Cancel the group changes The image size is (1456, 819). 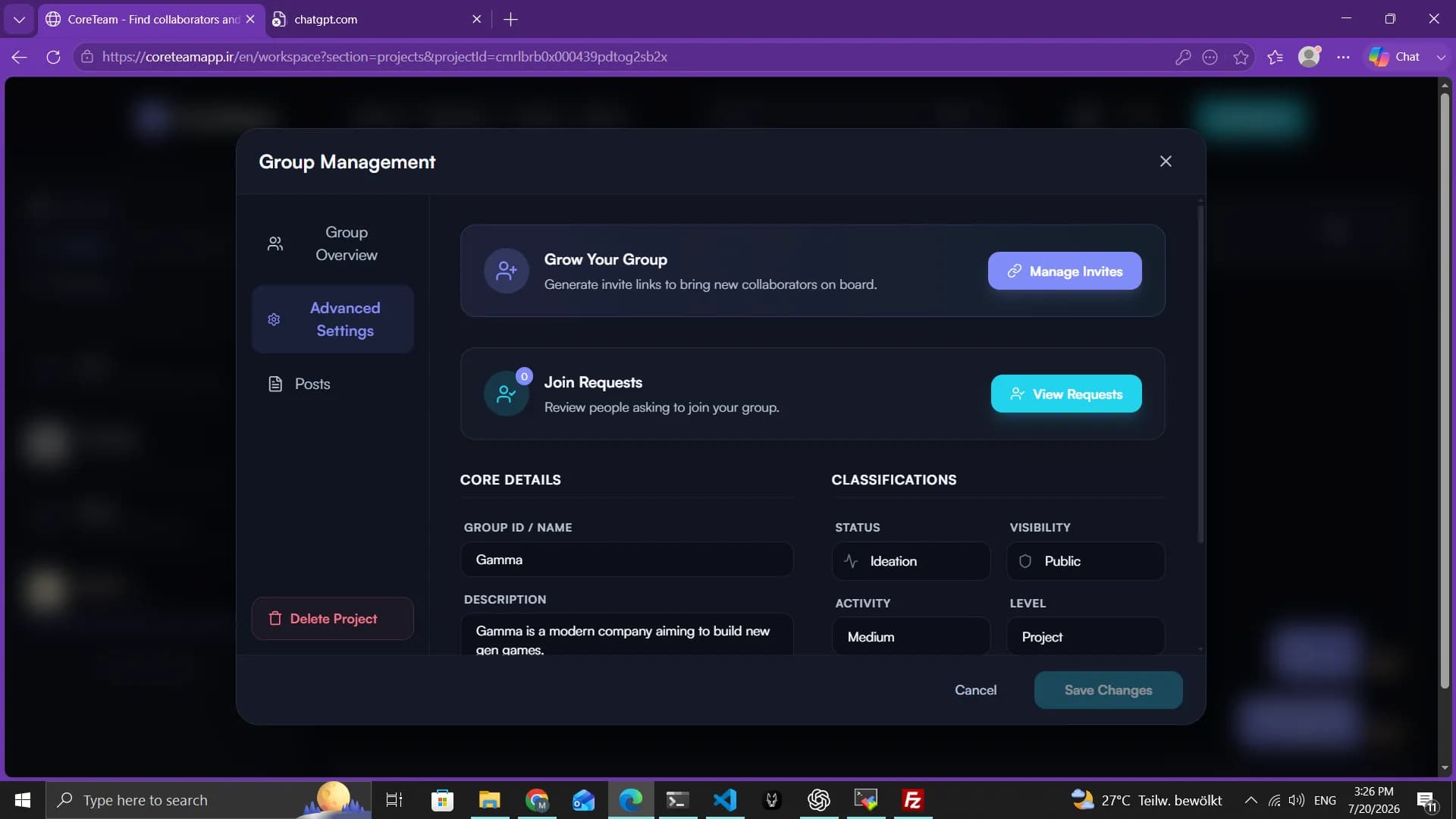975,690
